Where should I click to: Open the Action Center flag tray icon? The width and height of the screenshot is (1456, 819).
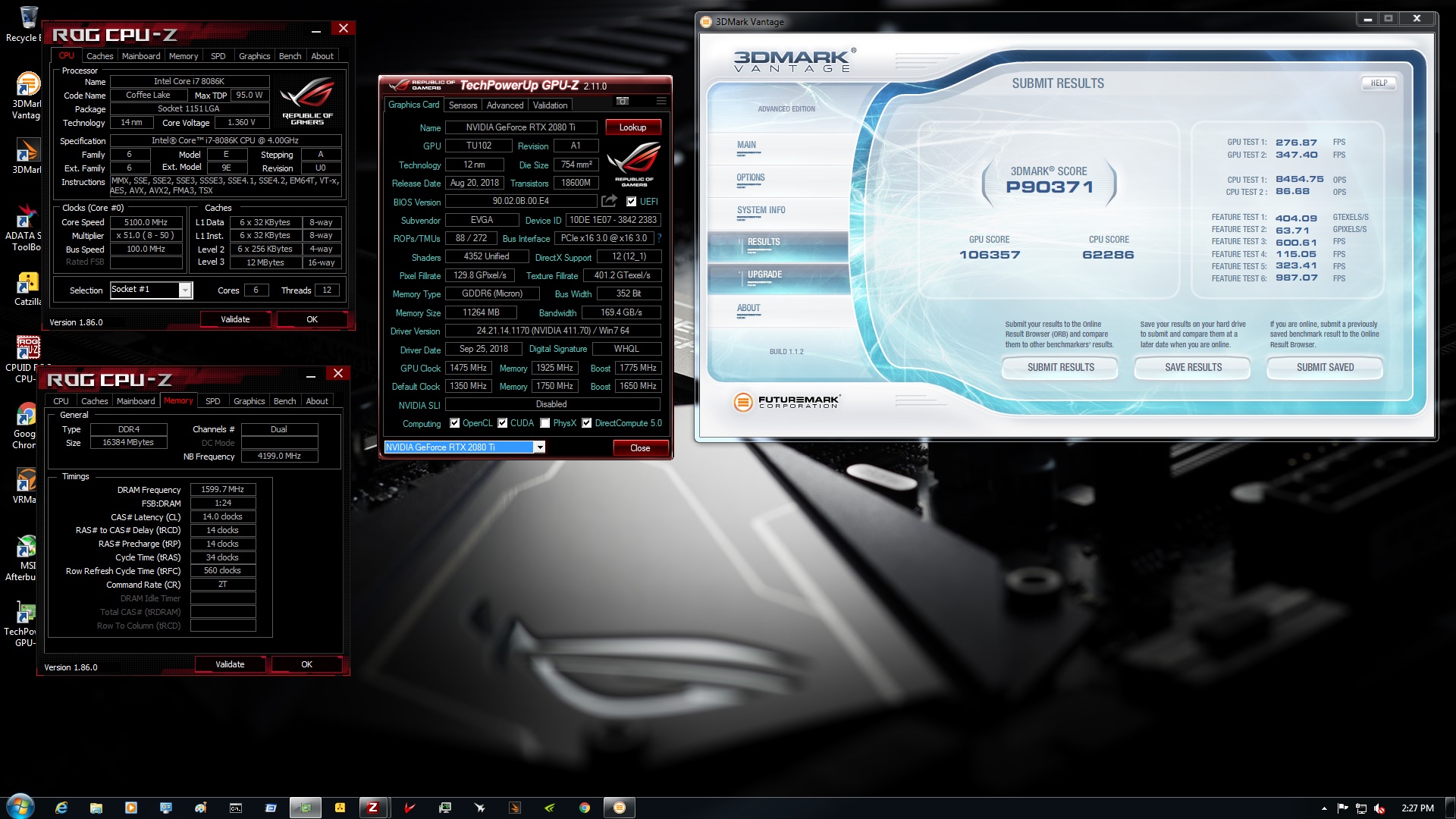point(1343,808)
